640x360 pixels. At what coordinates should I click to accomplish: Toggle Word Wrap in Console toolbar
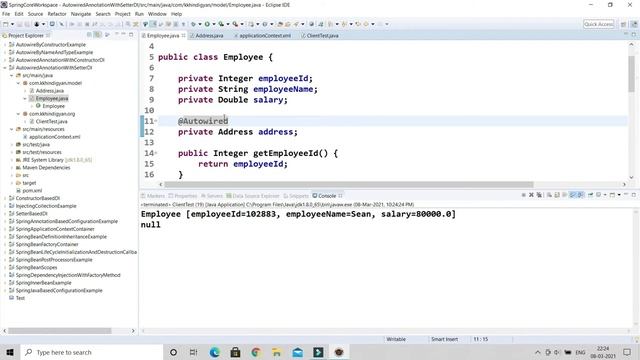pyautogui.click(x=564, y=195)
